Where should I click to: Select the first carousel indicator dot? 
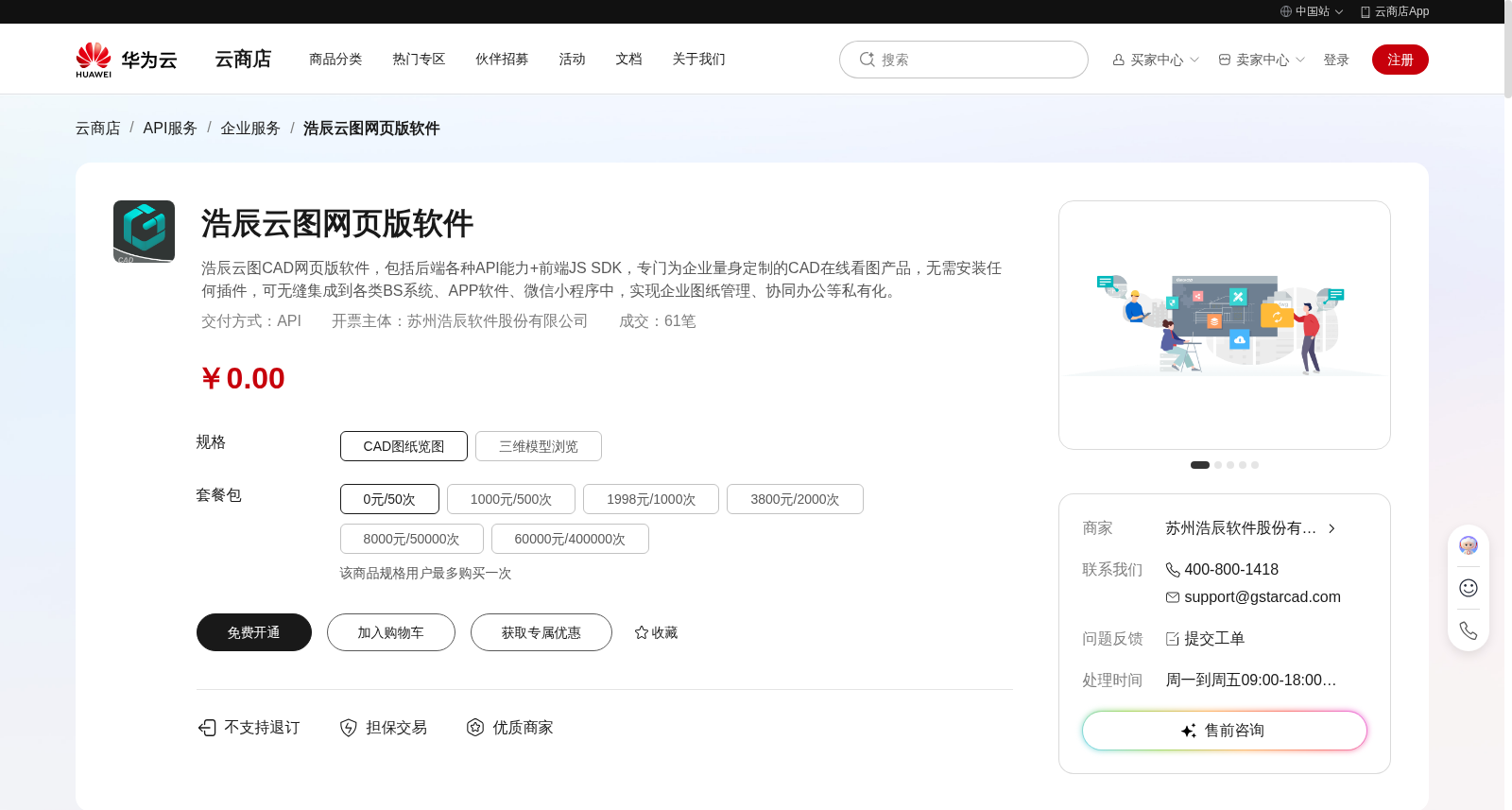(1200, 465)
